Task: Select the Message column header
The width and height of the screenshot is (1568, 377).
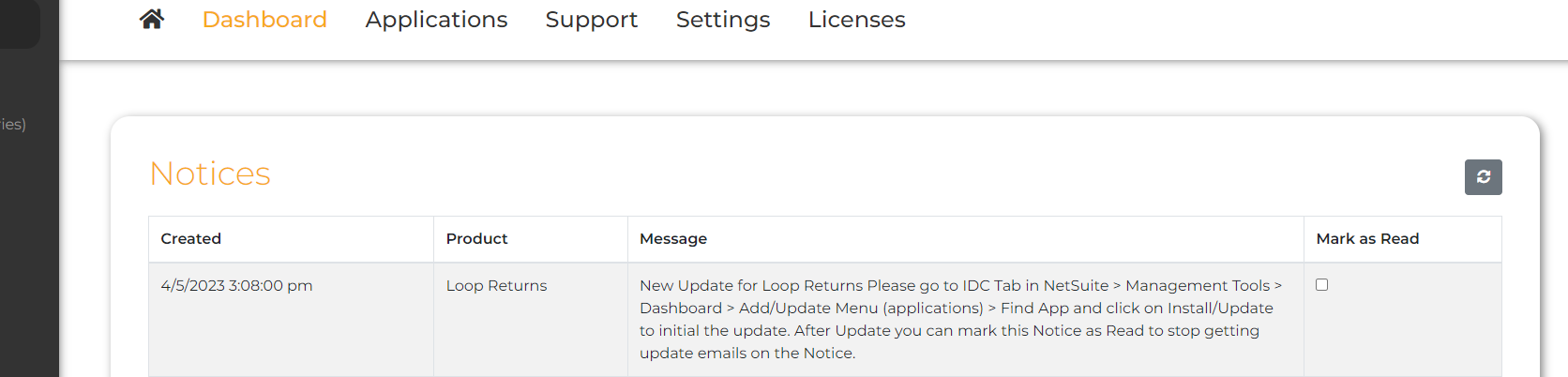Action: (673, 239)
